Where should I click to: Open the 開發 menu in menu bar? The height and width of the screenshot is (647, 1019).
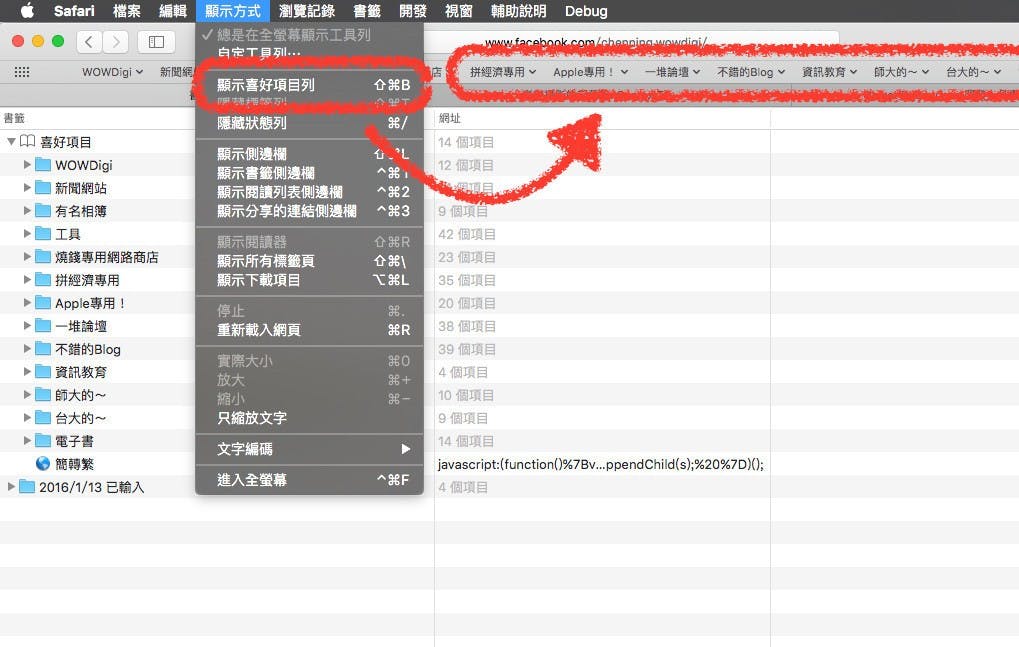[413, 11]
